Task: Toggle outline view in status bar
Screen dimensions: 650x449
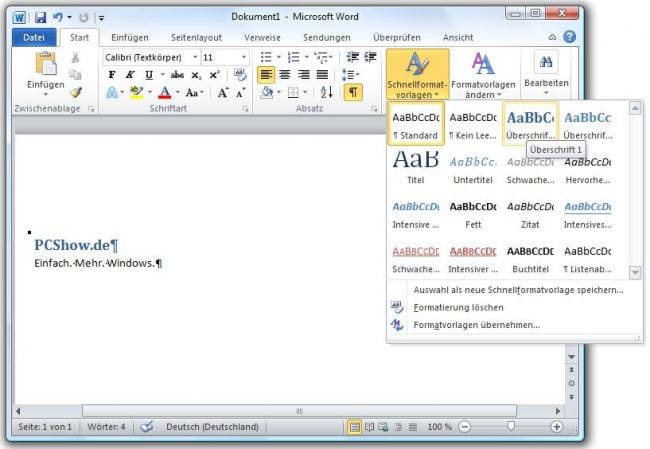Action: tap(398, 427)
